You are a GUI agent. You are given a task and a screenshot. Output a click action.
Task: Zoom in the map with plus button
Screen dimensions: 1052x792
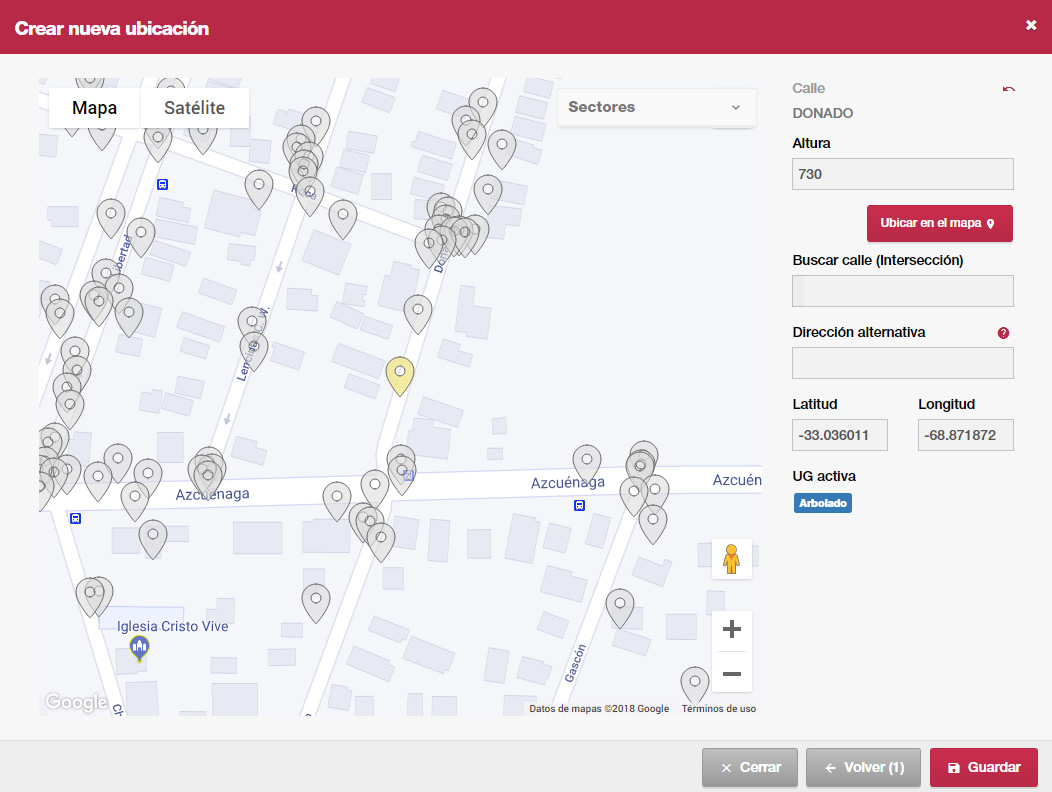tap(731, 630)
